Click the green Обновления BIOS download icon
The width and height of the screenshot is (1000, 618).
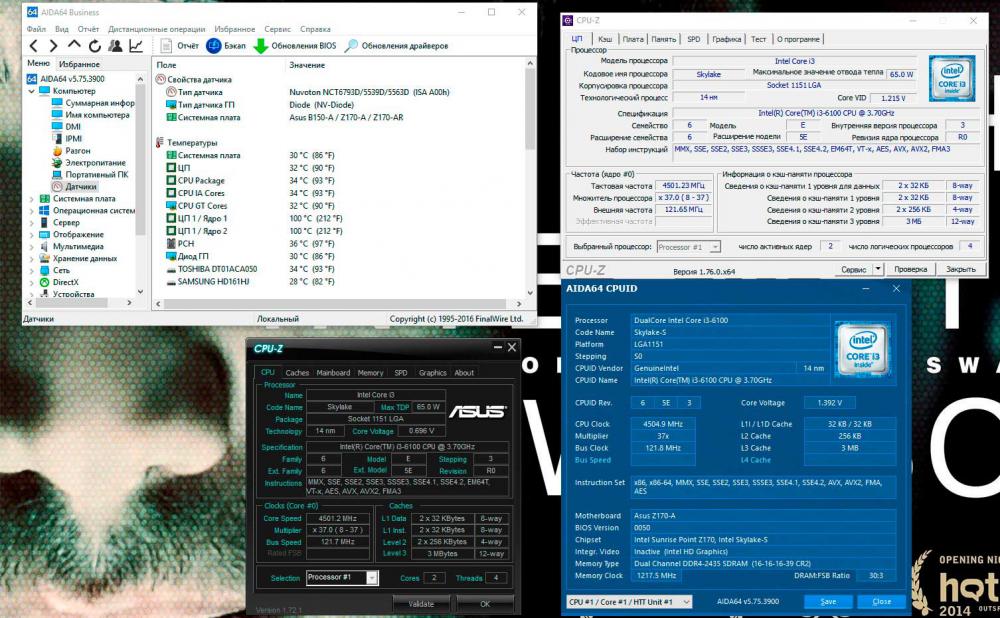[x=262, y=44]
